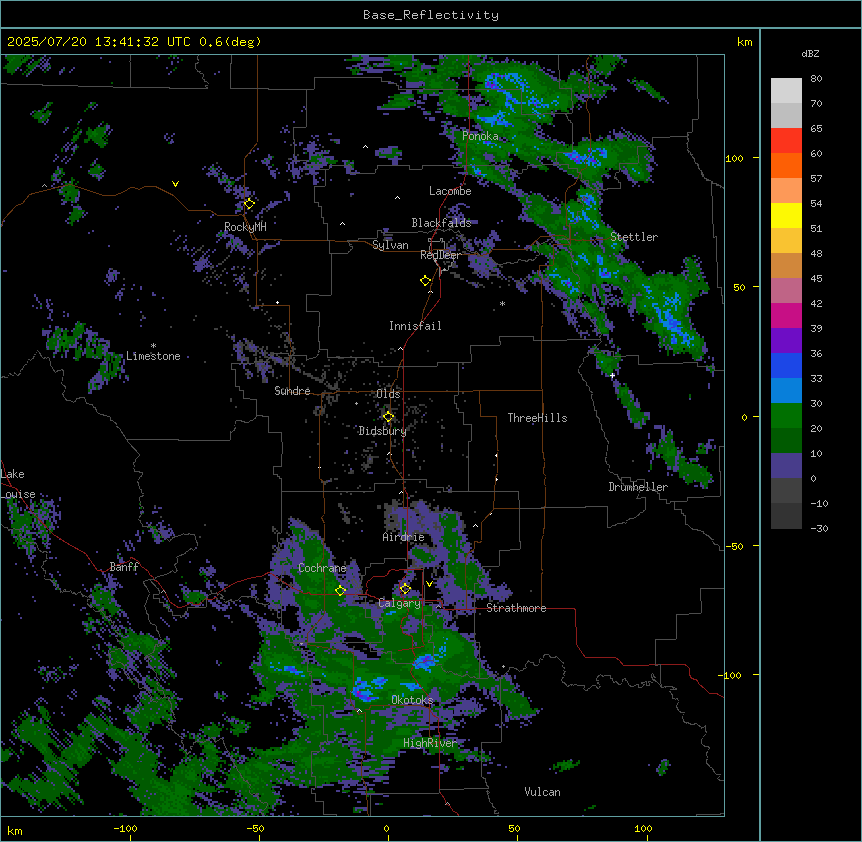This screenshot has width=862, height=842.
Task: Click the -30 value at bottom of legend
Action: pyautogui.click(x=819, y=528)
